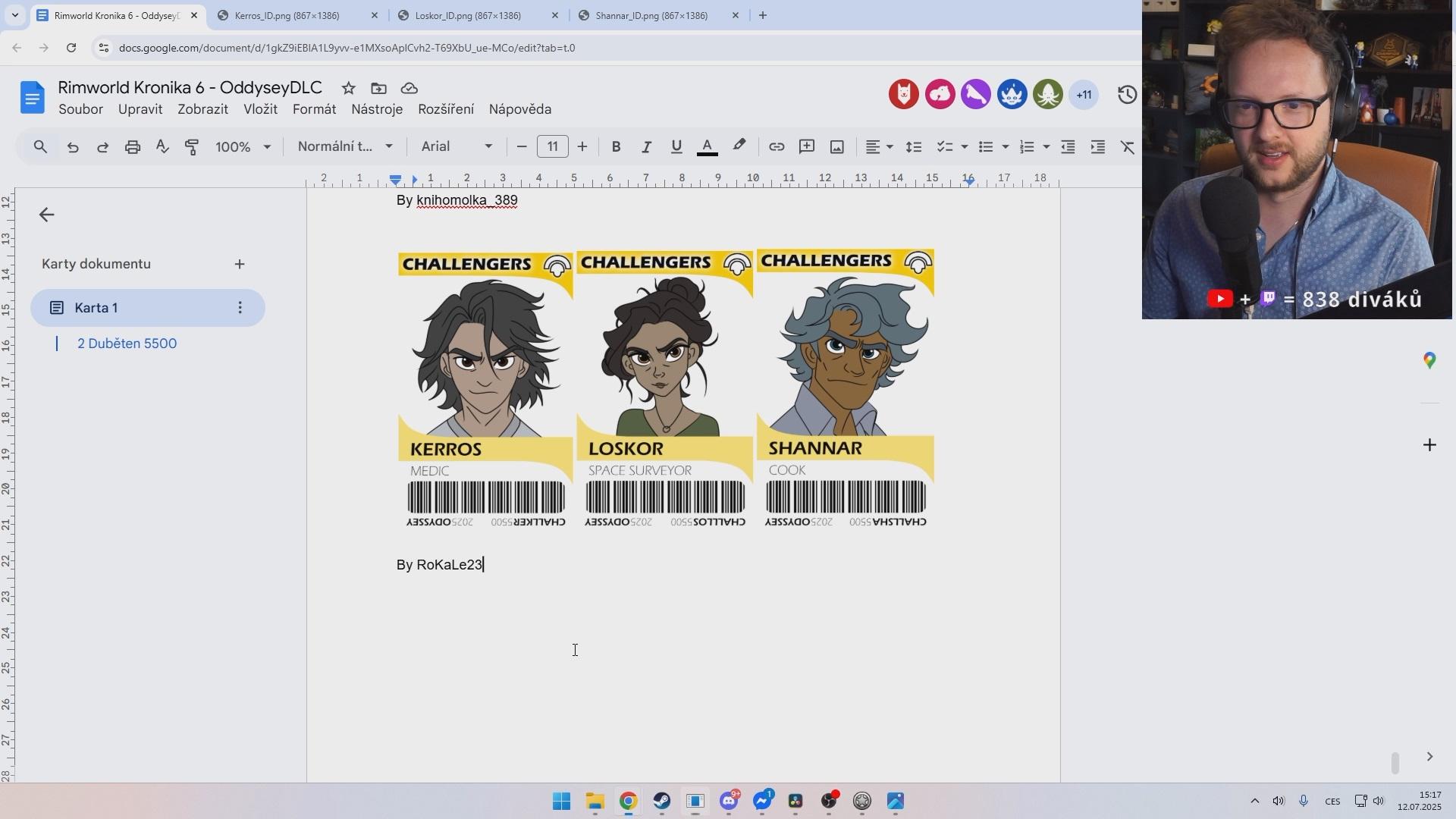The height and width of the screenshot is (819, 1456).
Task: Expand bulleted list style options
Action: (x=1006, y=147)
